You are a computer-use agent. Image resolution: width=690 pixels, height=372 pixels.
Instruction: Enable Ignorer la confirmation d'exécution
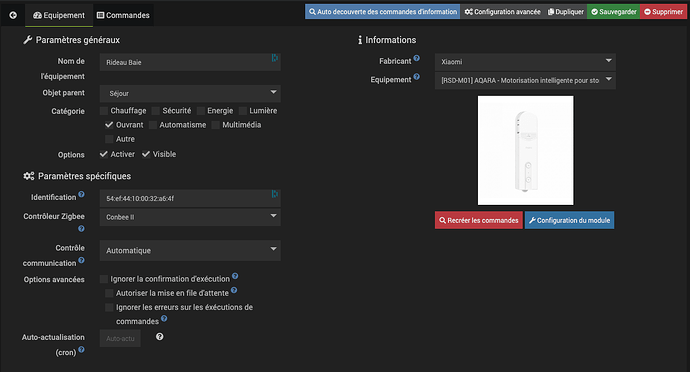point(104,279)
